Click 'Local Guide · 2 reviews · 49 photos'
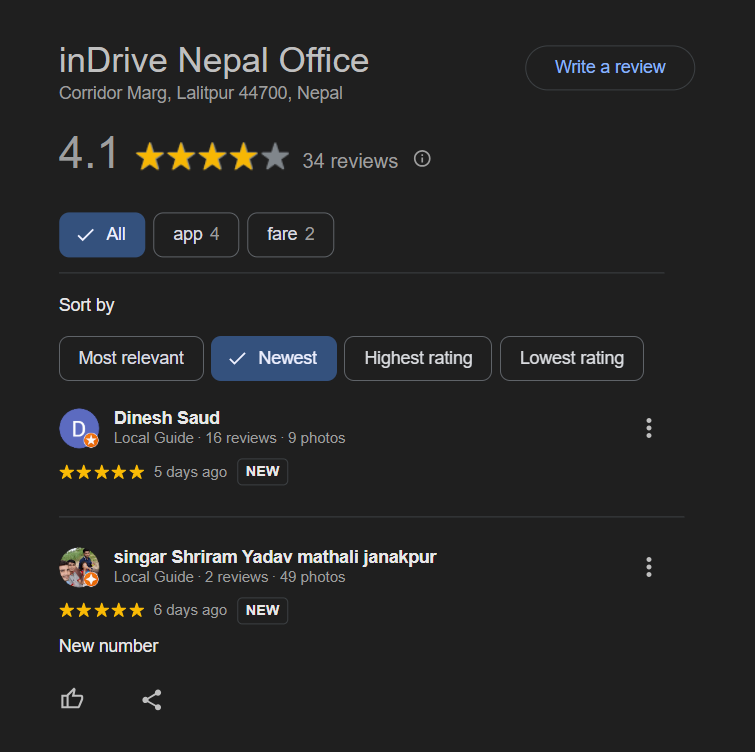 click(x=230, y=577)
